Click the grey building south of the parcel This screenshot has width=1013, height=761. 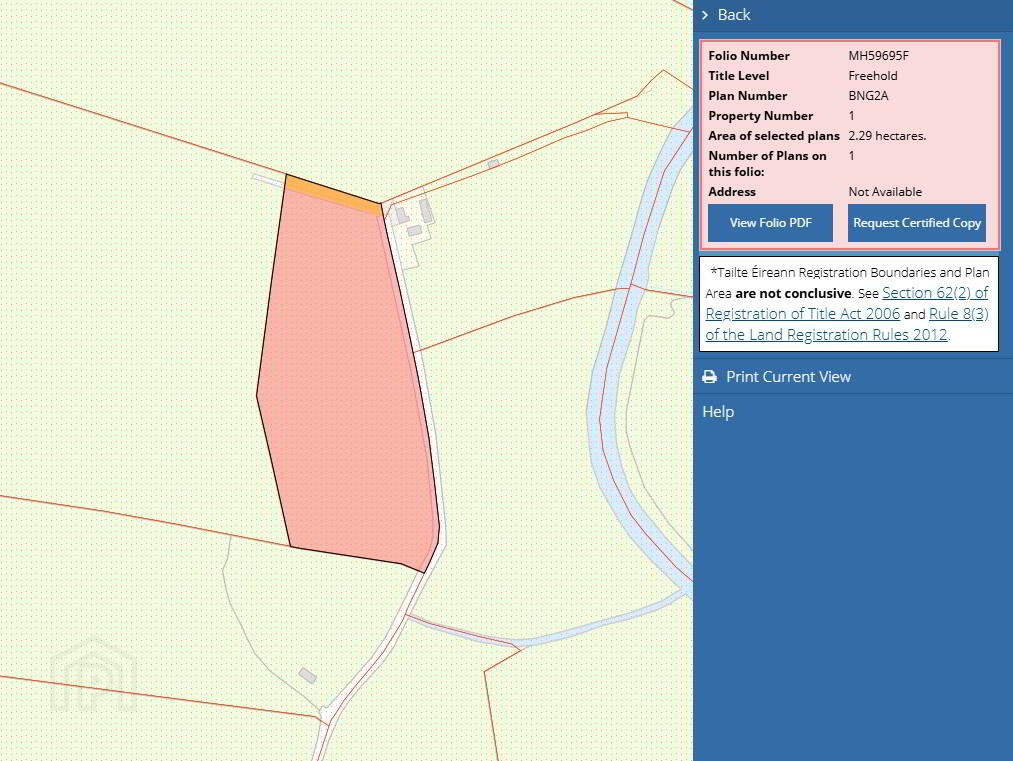(308, 676)
